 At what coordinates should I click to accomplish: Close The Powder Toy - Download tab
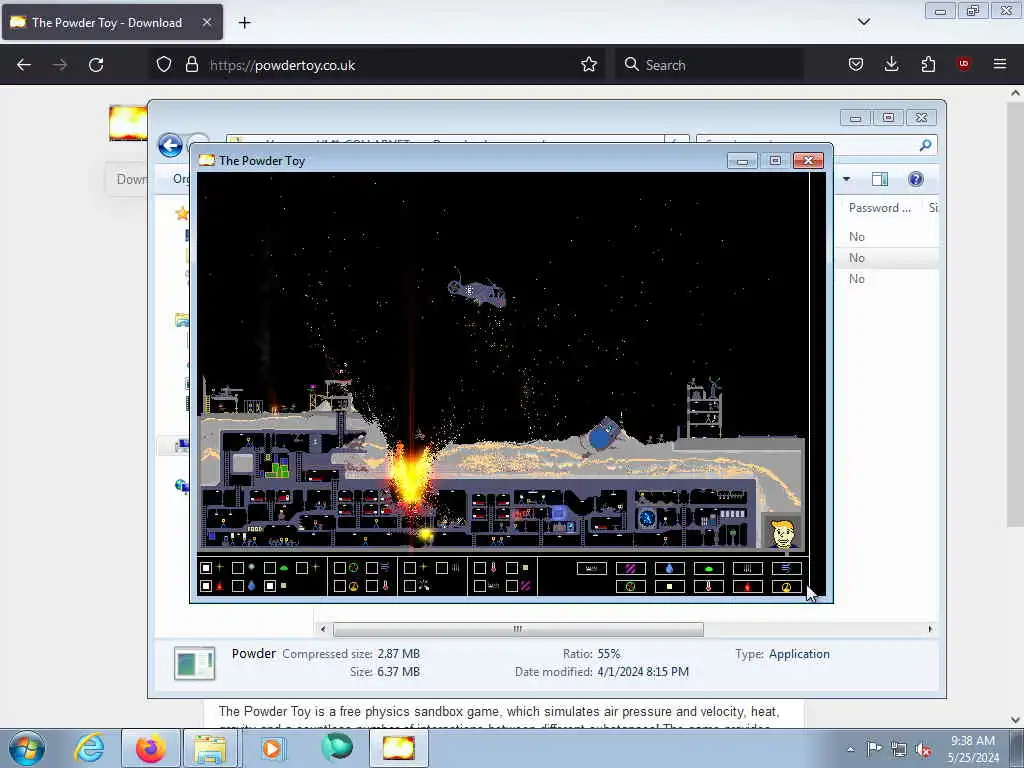206,22
